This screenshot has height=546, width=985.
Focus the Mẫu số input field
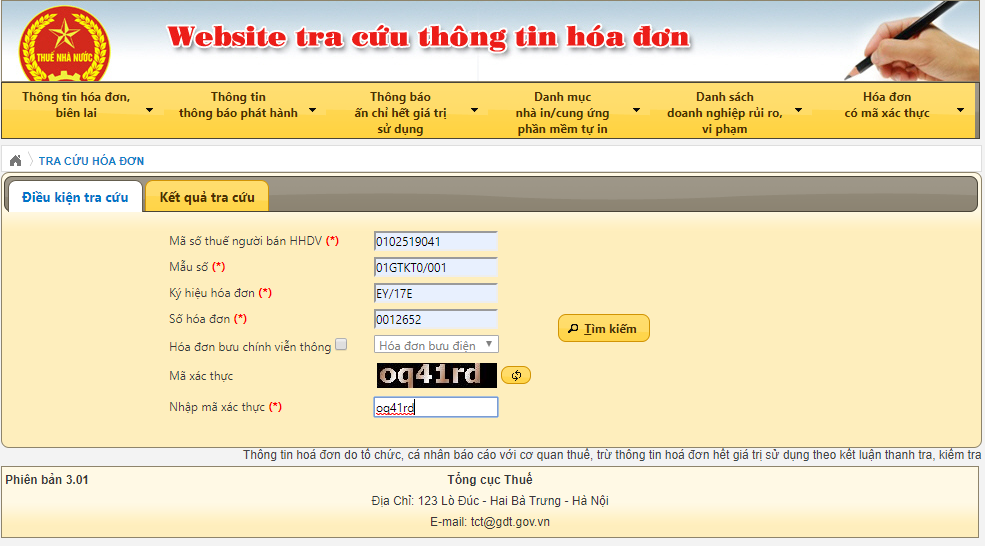tap(435, 268)
